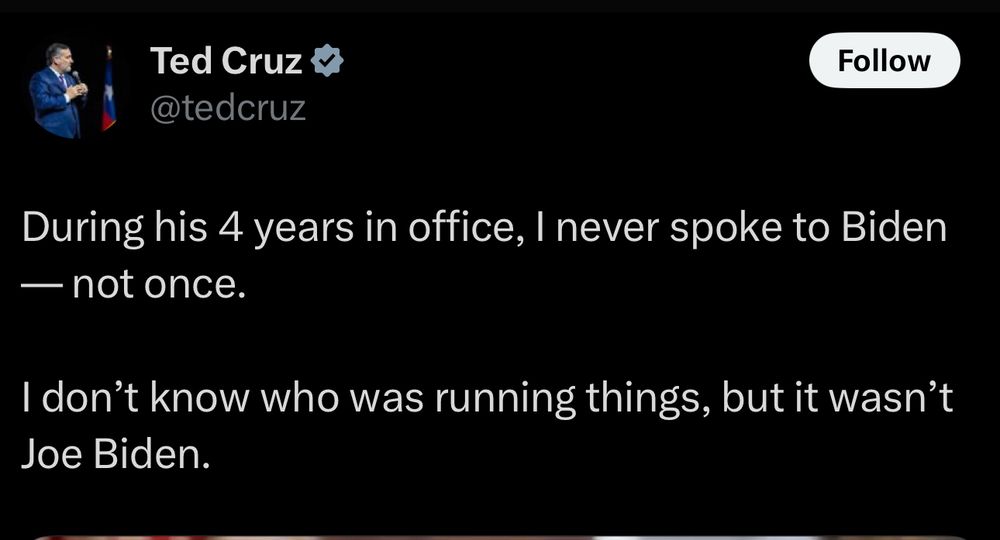Open the media preview below the tweet

click(x=500, y=537)
